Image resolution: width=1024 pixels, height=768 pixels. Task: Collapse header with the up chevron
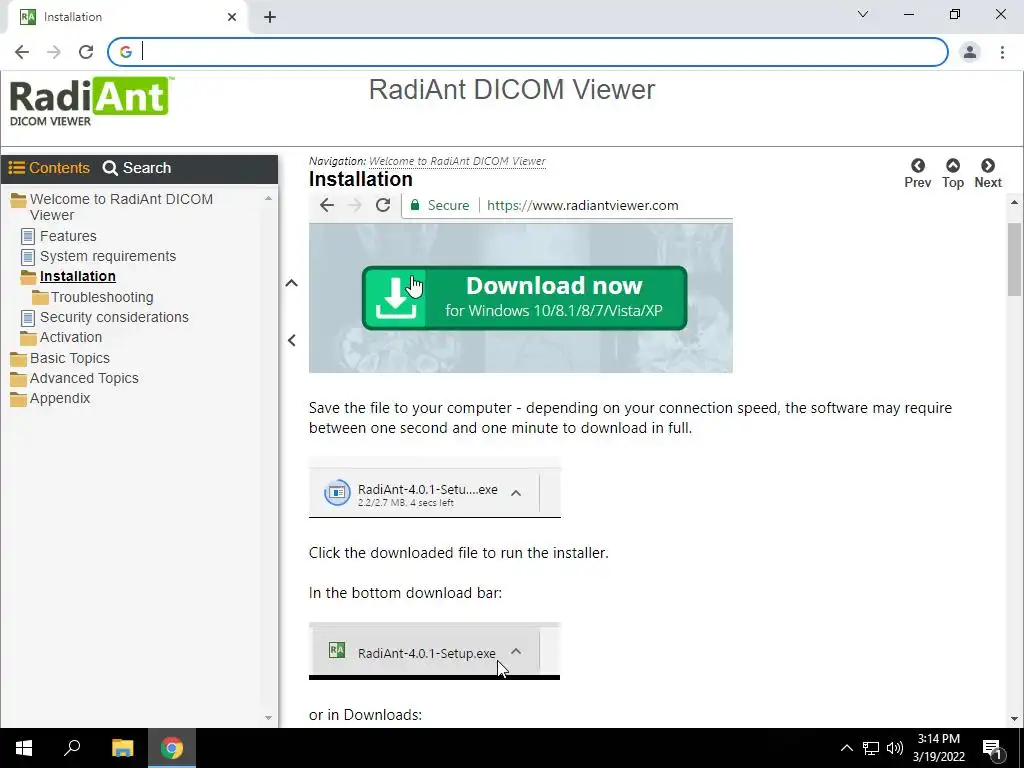[291, 283]
